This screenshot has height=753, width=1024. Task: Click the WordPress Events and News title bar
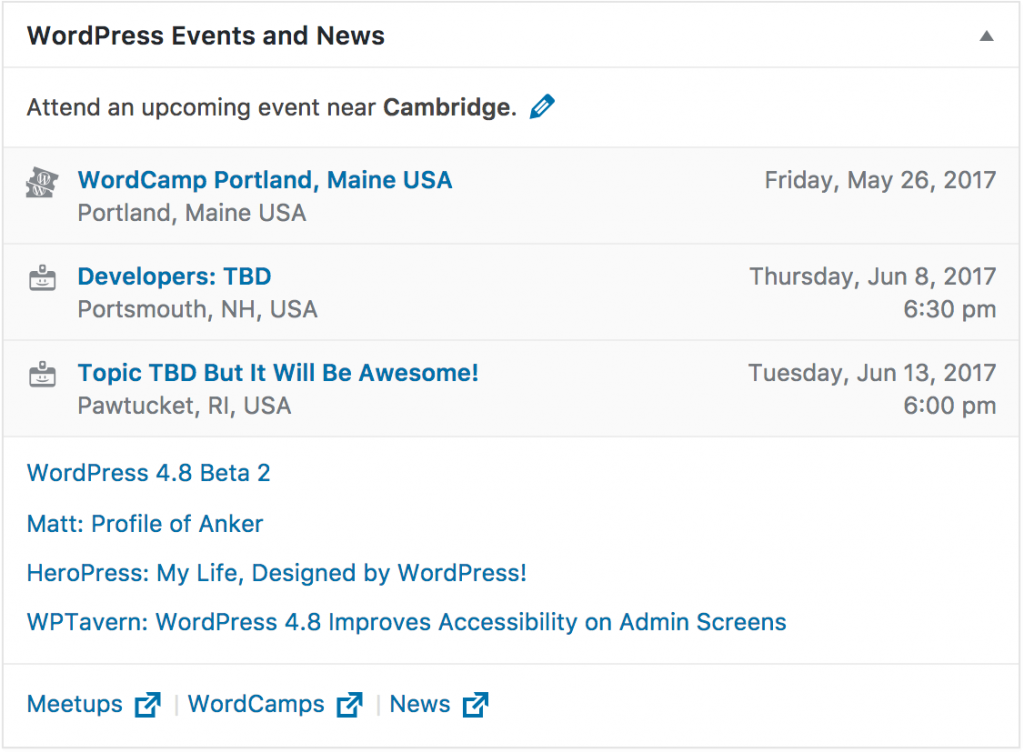pos(511,35)
